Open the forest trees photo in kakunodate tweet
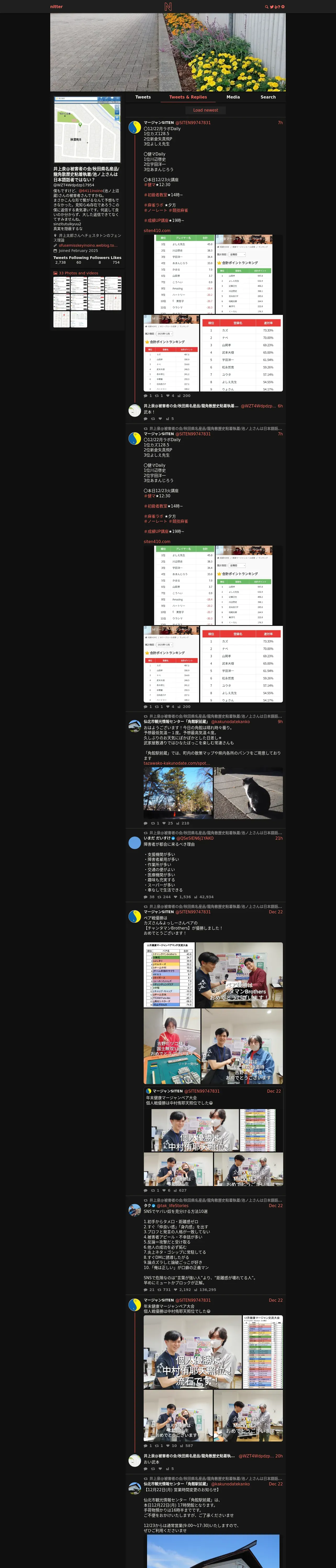This screenshot has height=1568, width=336. click(178, 793)
